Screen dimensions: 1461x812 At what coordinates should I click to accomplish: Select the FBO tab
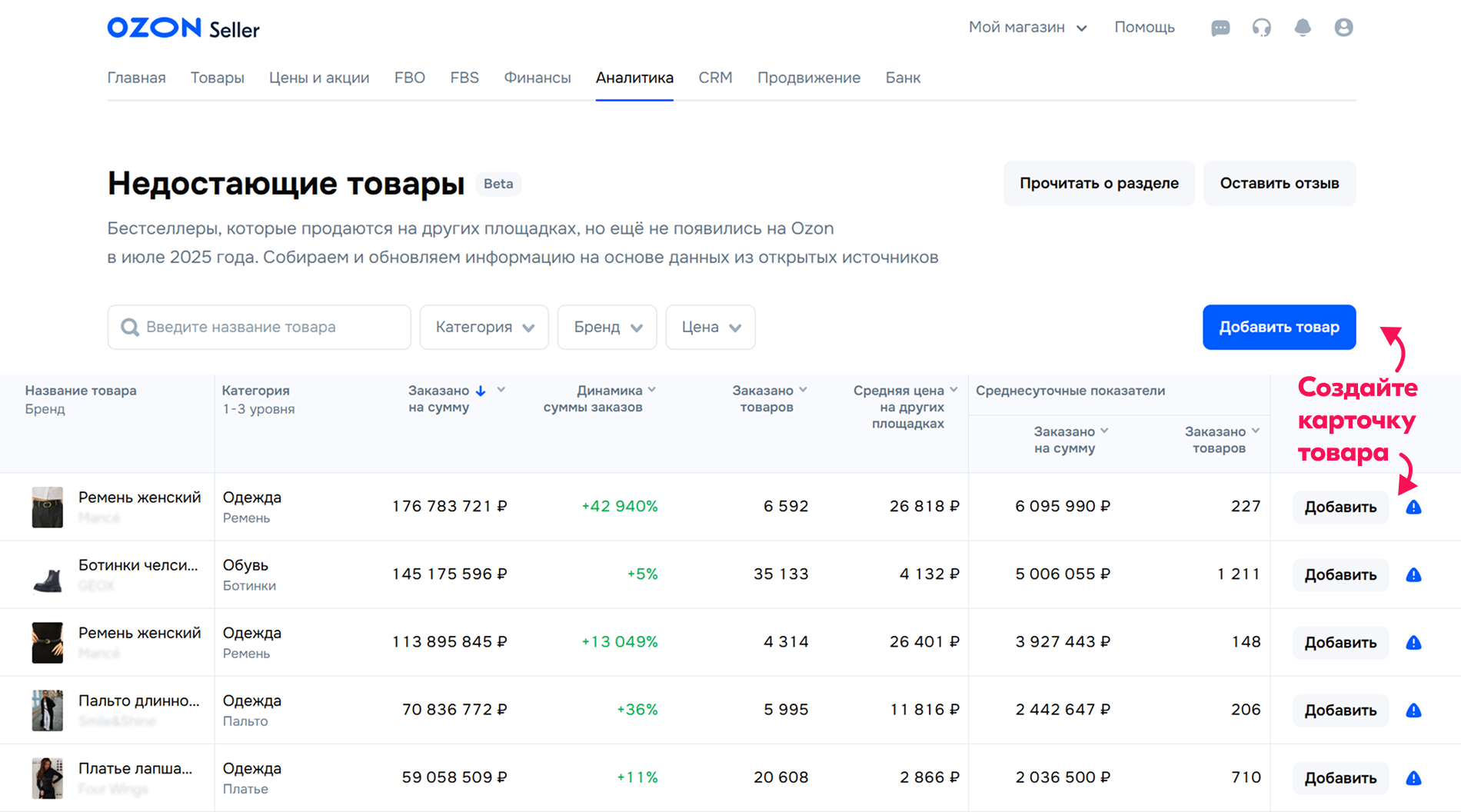410,78
